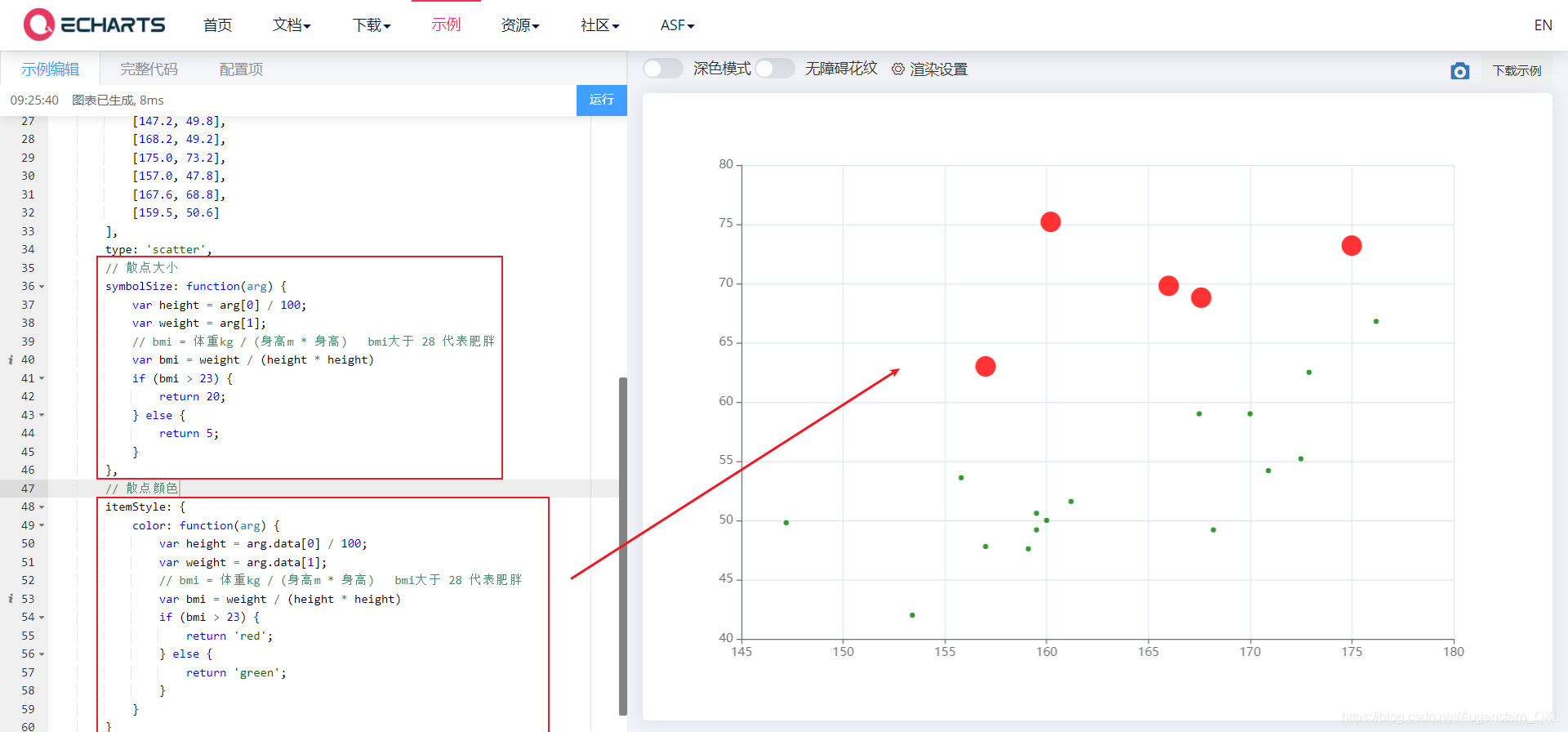Run the code with 运行 button
This screenshot has height=732, width=1568.
(602, 100)
